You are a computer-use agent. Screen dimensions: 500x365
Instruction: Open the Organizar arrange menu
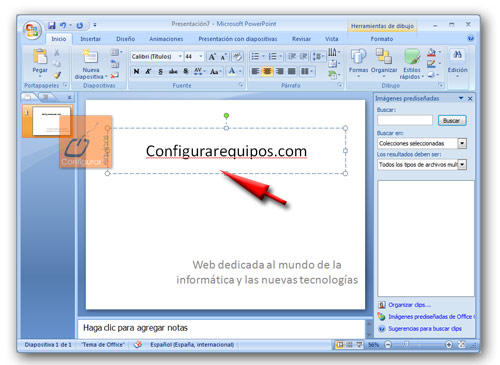click(x=384, y=62)
